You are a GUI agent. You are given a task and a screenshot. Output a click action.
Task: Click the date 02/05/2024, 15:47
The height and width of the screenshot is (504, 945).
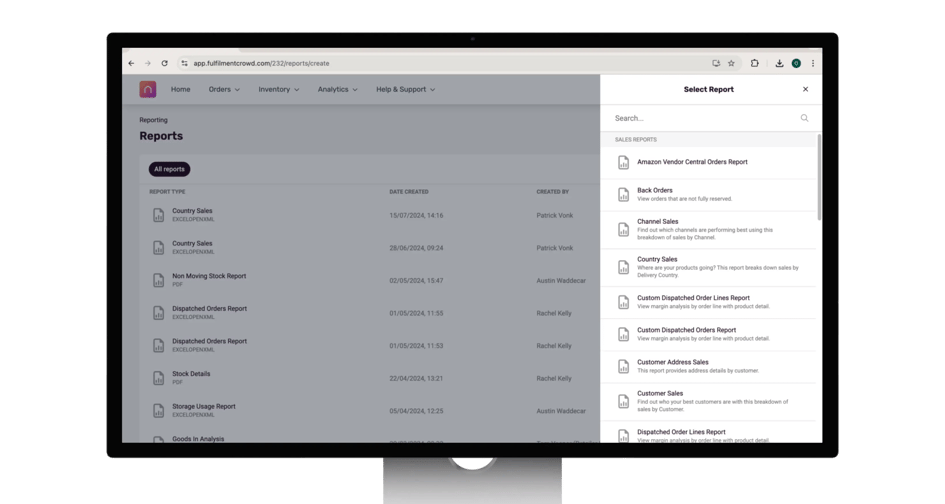(416, 281)
